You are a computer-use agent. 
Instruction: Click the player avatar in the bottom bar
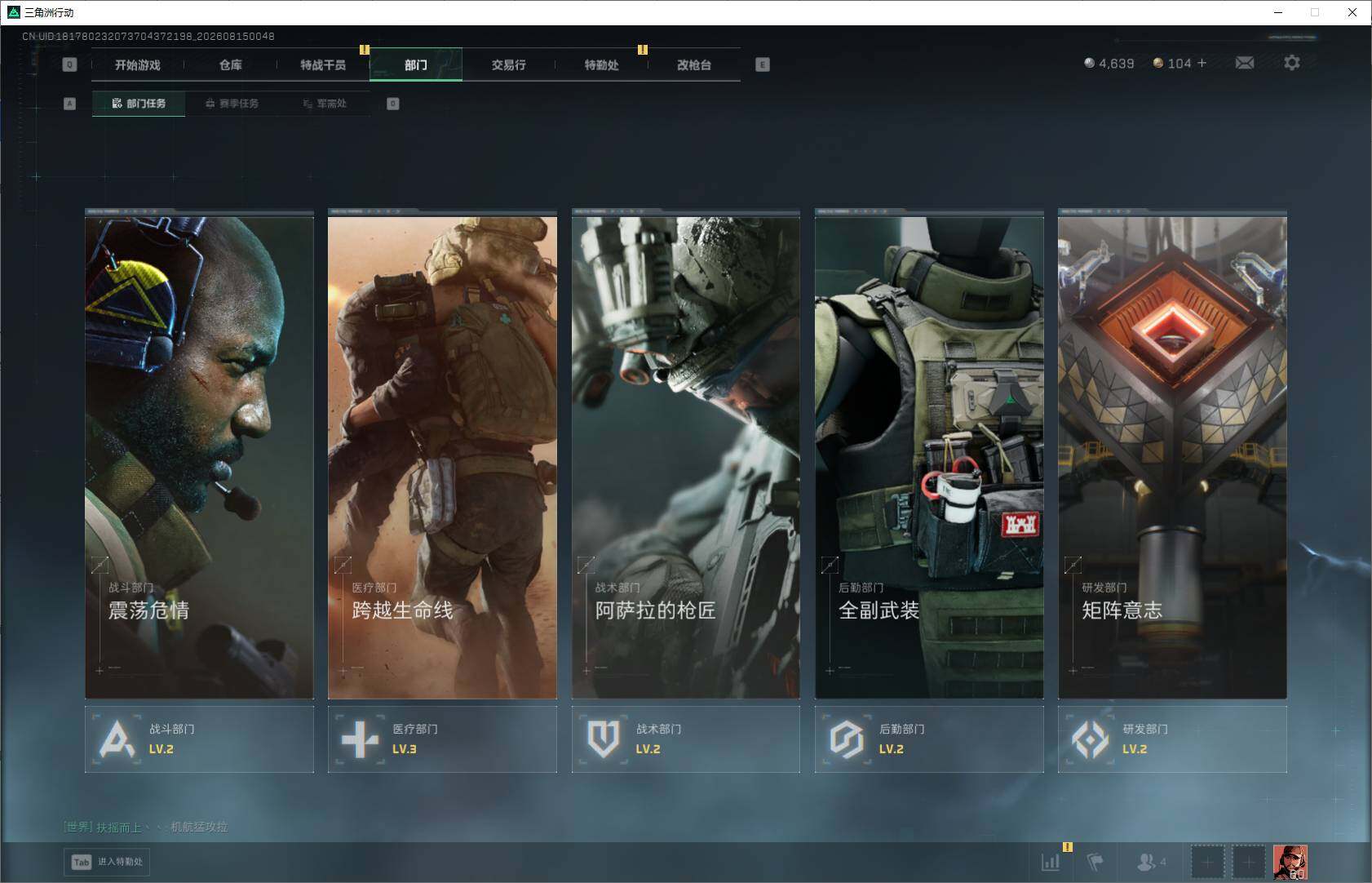tap(1290, 862)
